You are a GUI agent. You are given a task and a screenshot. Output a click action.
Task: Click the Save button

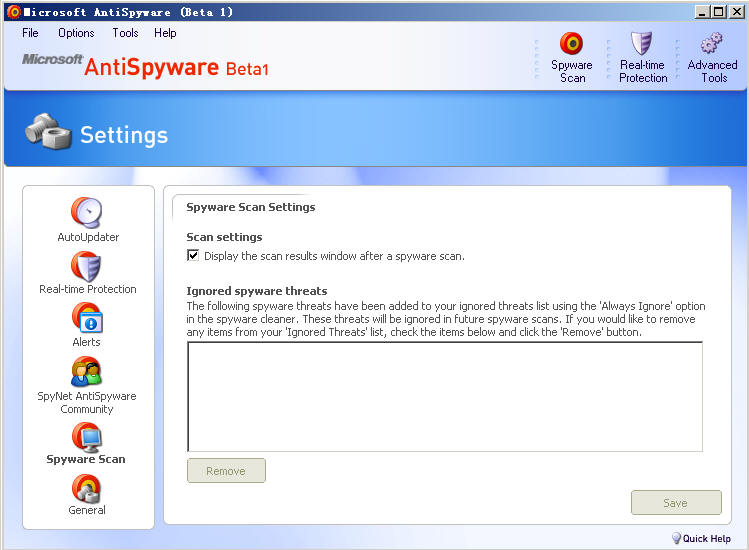pyautogui.click(x=676, y=503)
